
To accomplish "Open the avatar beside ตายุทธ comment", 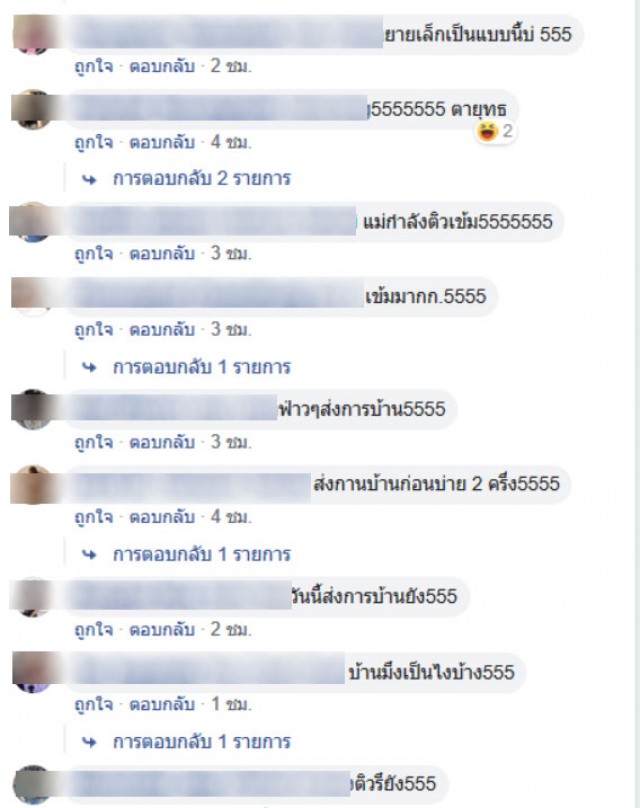I will coord(32,109).
